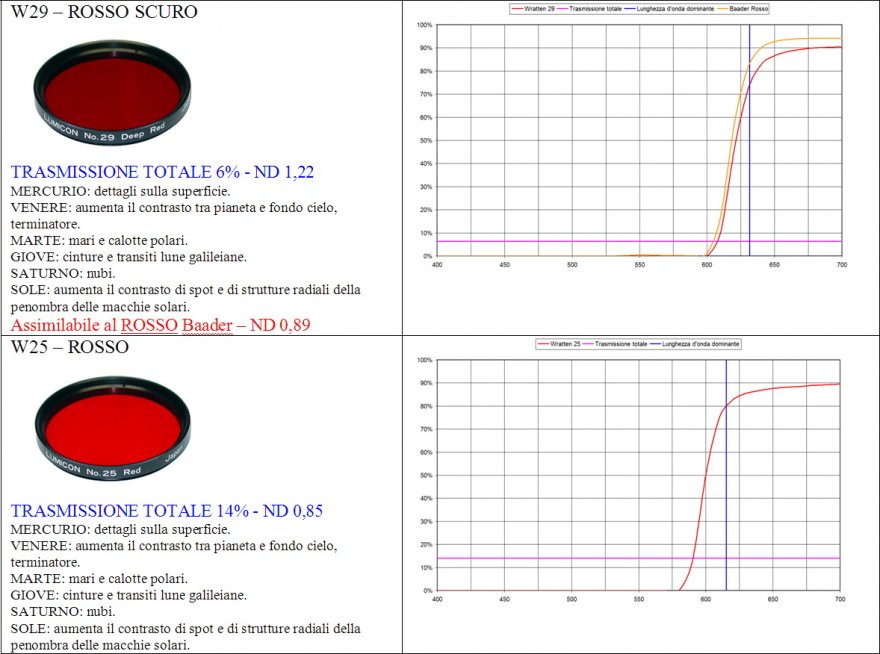
Task: Click the 100% y-axis label in W25 chart
Action: pos(424,360)
